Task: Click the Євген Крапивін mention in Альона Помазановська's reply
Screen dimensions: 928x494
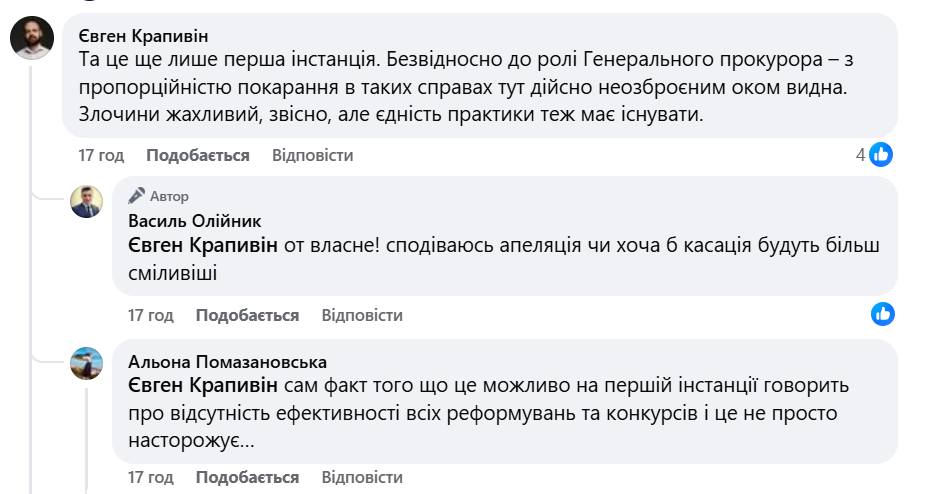Action: [x=203, y=385]
